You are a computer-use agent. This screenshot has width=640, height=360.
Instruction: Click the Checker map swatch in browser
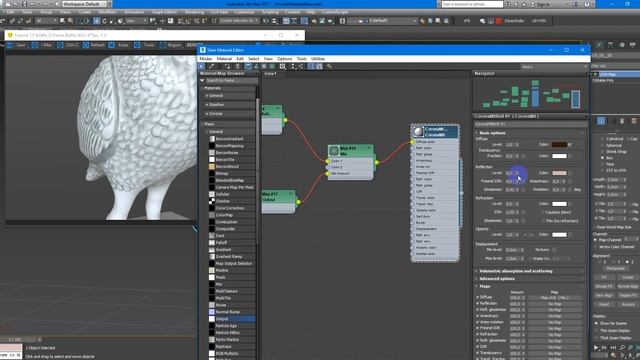212,201
